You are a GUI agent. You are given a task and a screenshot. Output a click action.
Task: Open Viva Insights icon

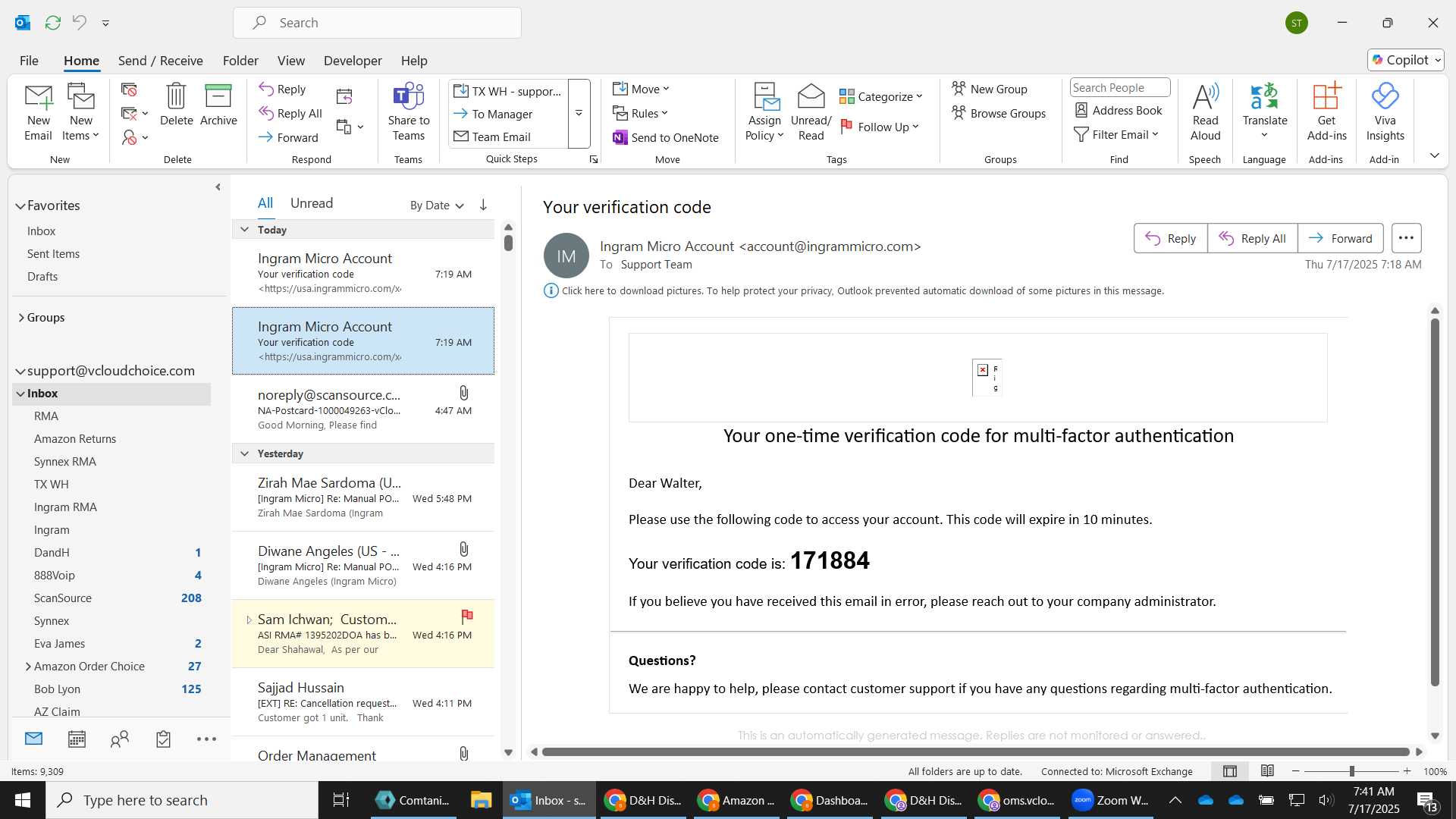tap(1385, 112)
